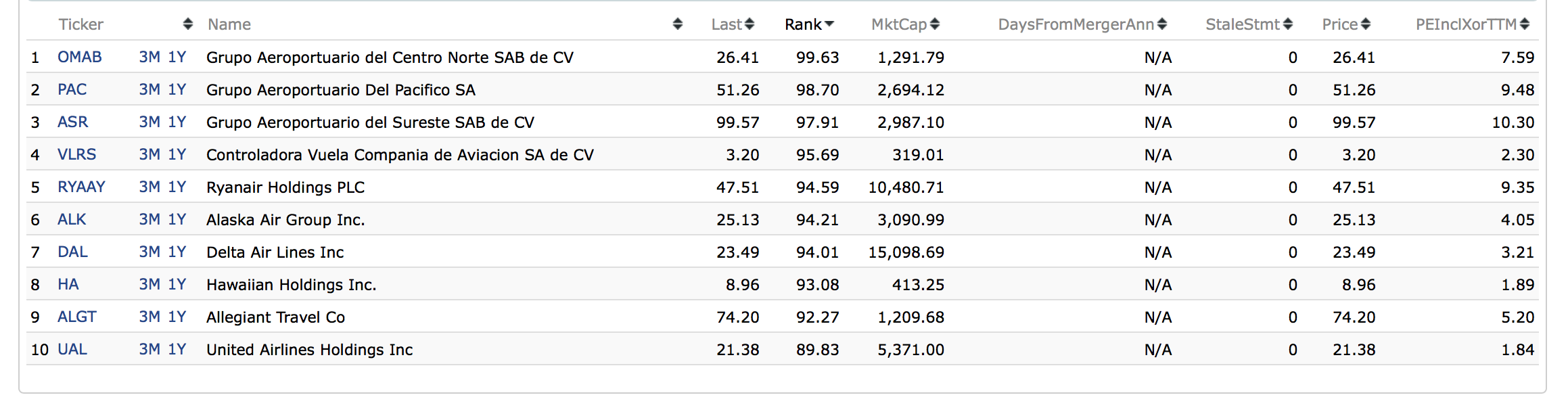Click the MktCap column header text
This screenshot has height=414, width=1568.
tap(898, 24)
